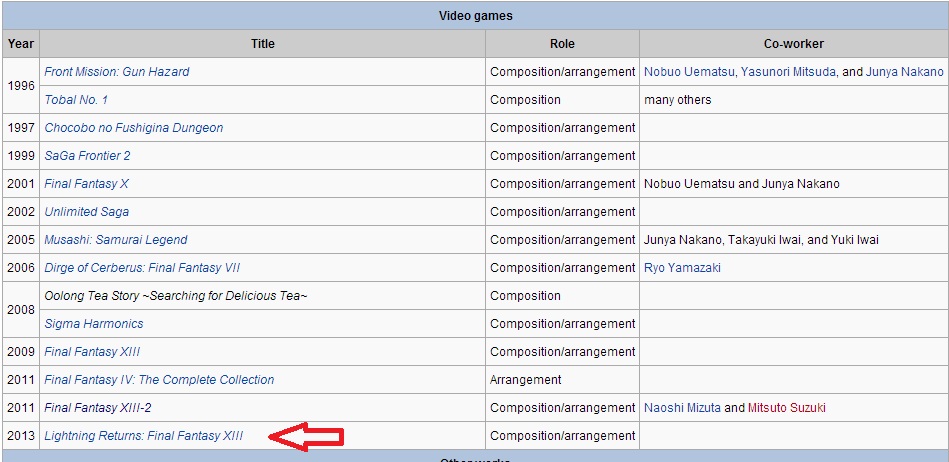Click Composition/arrangement role for Final Fantasy X
The width and height of the screenshot is (949, 462).
563,183
